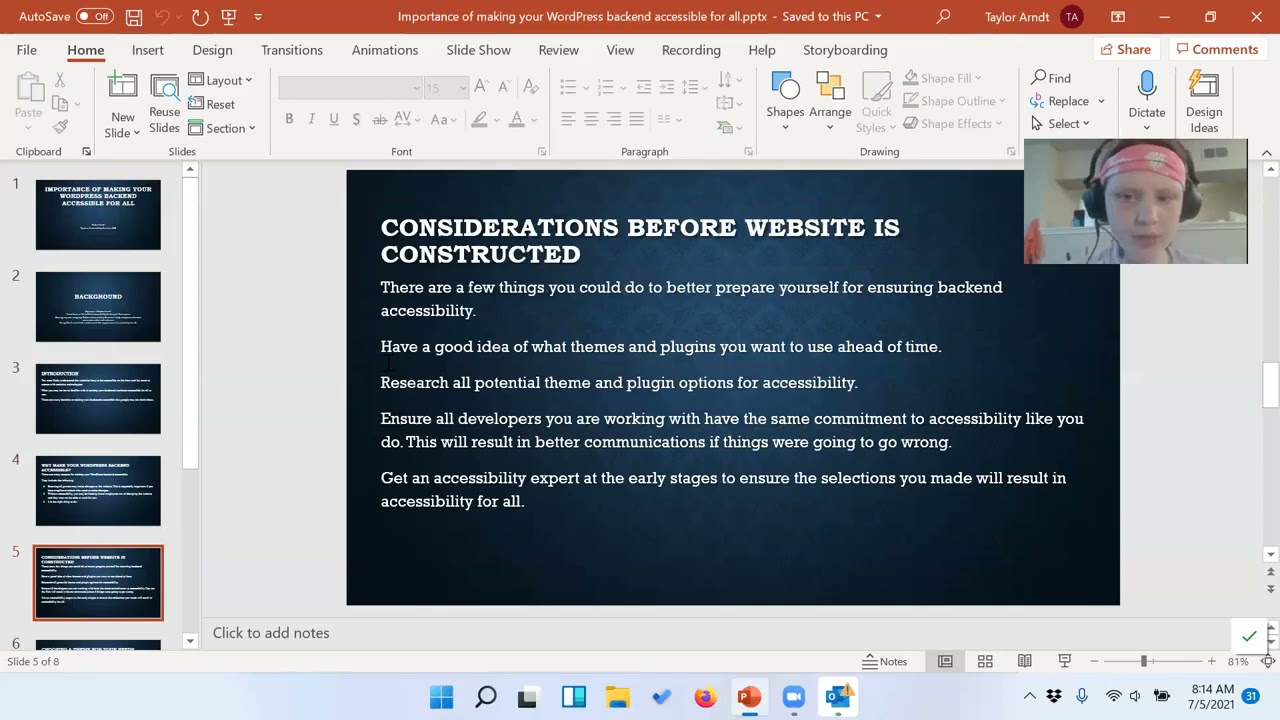The height and width of the screenshot is (720, 1280).
Task: Click the Find button
Action: tap(1051, 78)
